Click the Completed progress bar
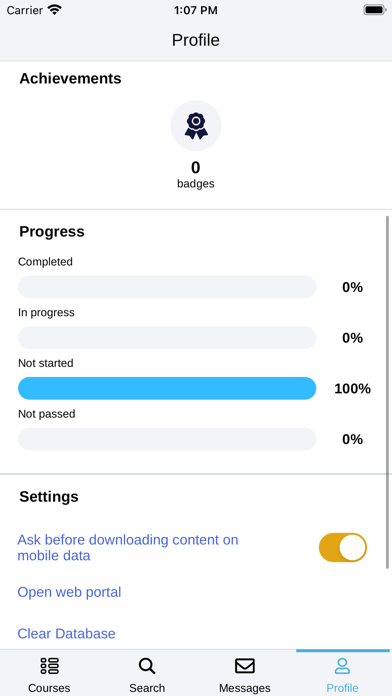The width and height of the screenshot is (392, 696). 167,287
